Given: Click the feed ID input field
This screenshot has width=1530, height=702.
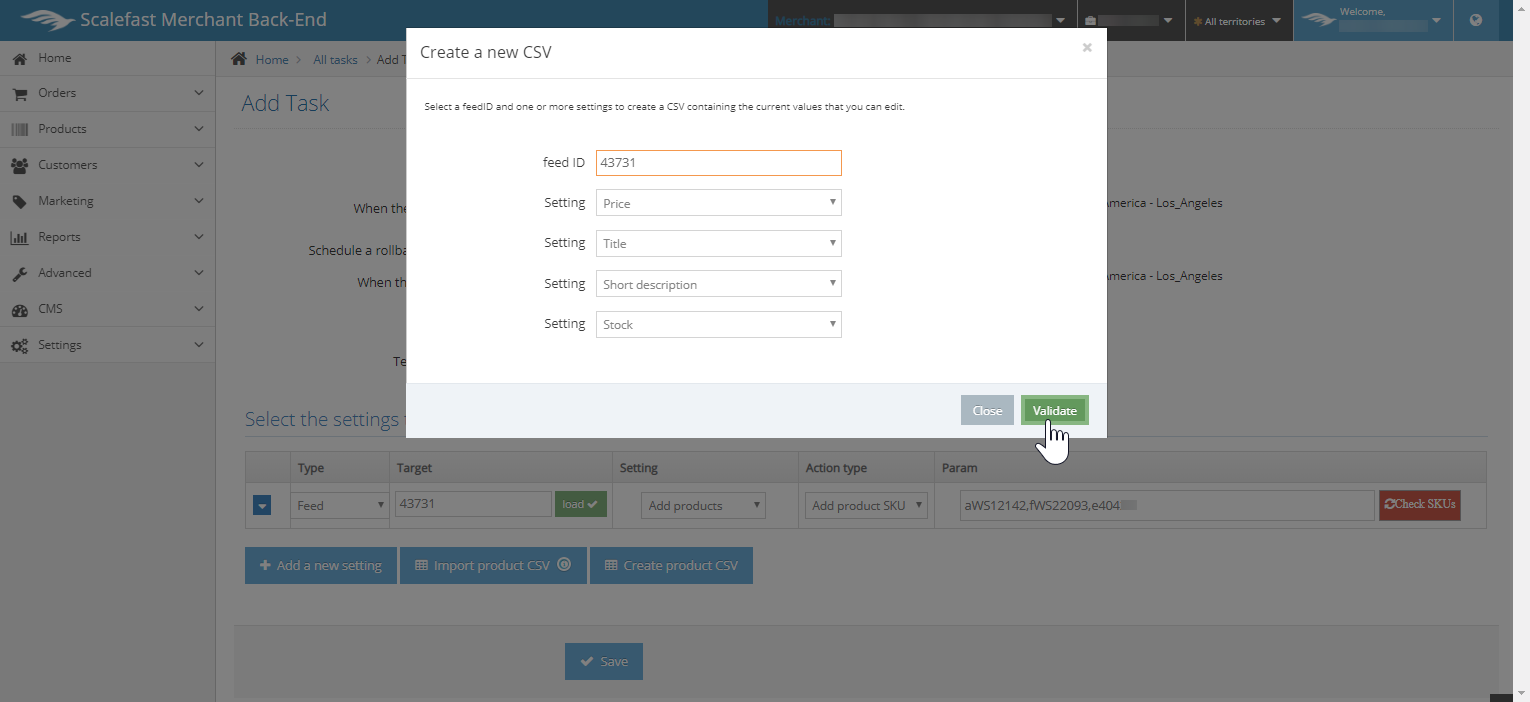Looking at the screenshot, I should [718, 163].
